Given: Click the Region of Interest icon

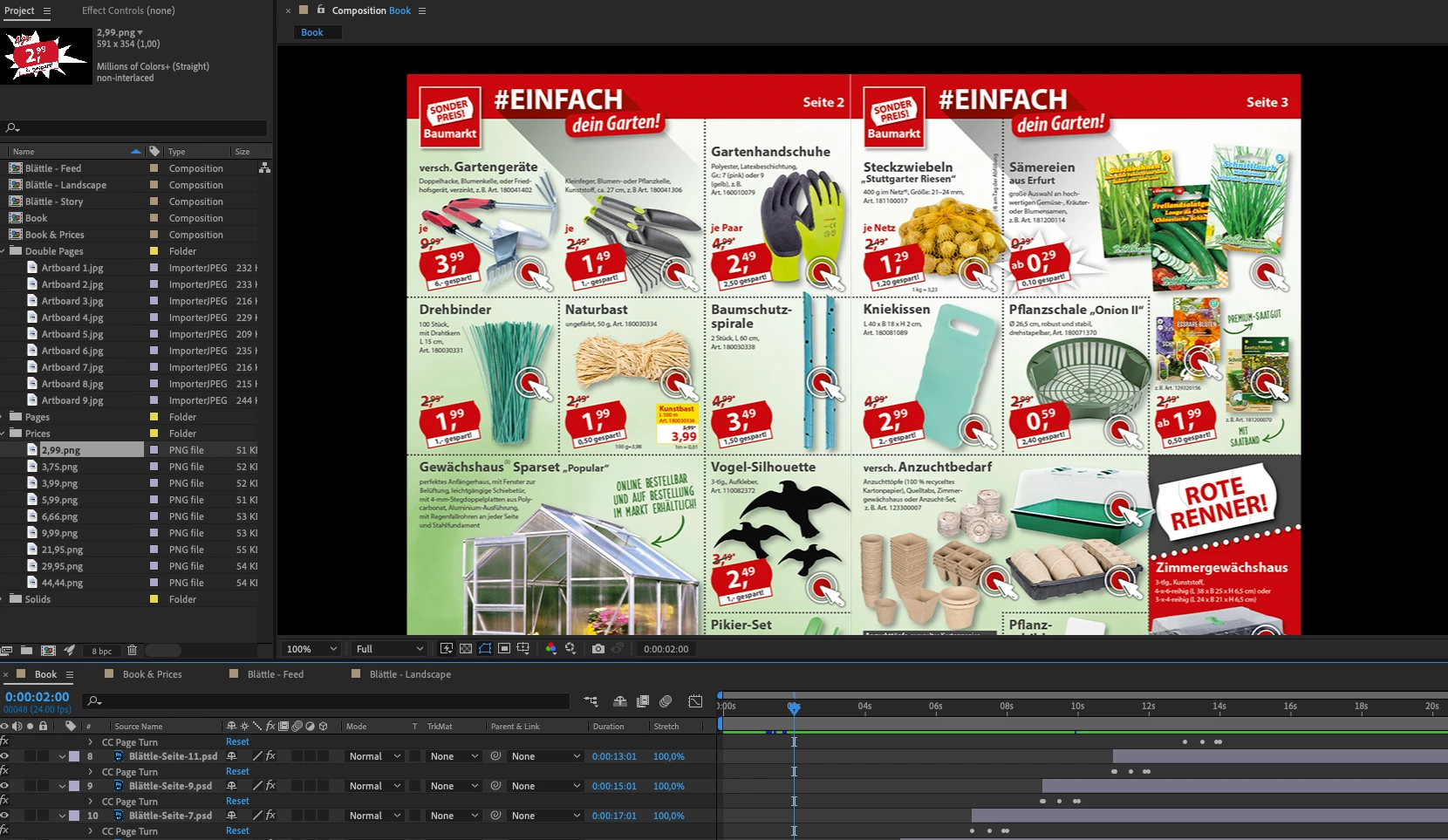Looking at the screenshot, I should pyautogui.click(x=504, y=648).
